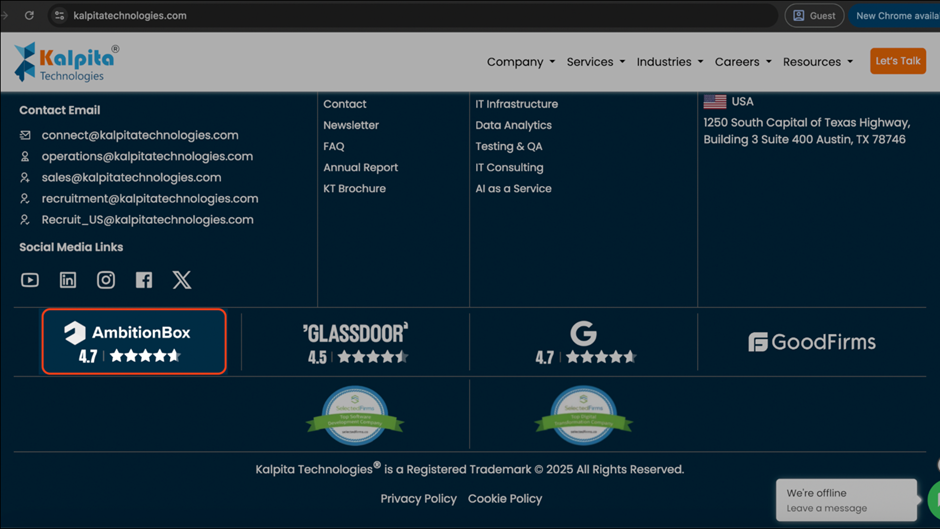Click the Annual Report footer link
Viewport: 940px width, 529px height.
click(360, 168)
